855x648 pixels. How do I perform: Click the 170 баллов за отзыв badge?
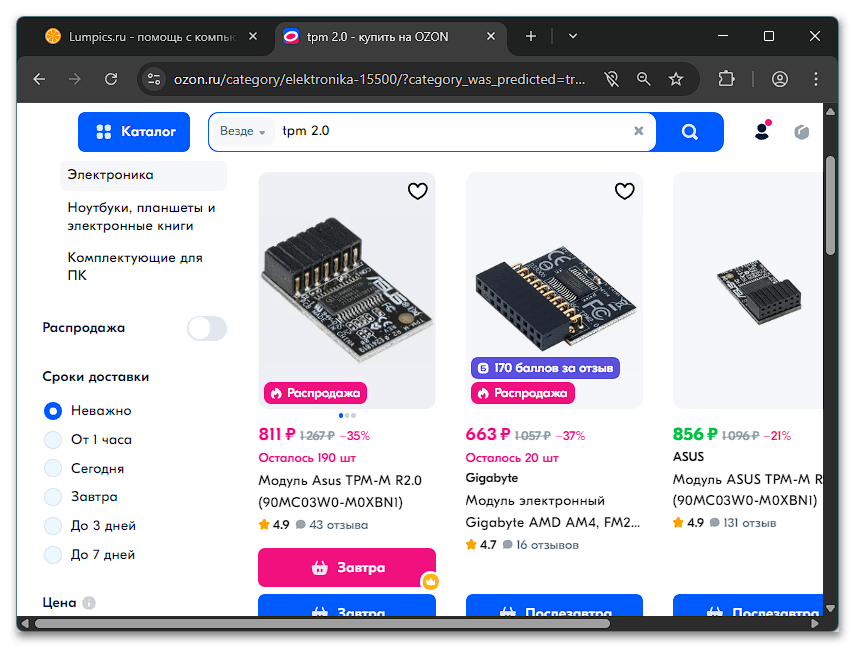point(545,368)
